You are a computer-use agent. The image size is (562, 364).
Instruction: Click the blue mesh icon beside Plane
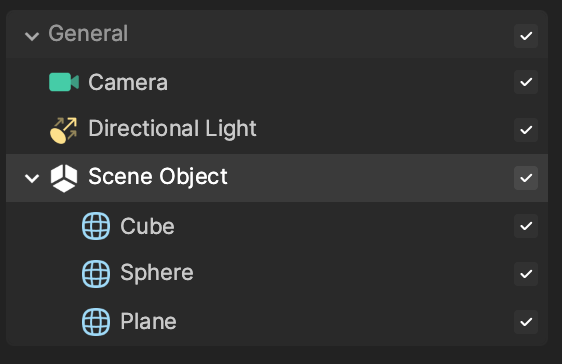pyautogui.click(x=96, y=322)
